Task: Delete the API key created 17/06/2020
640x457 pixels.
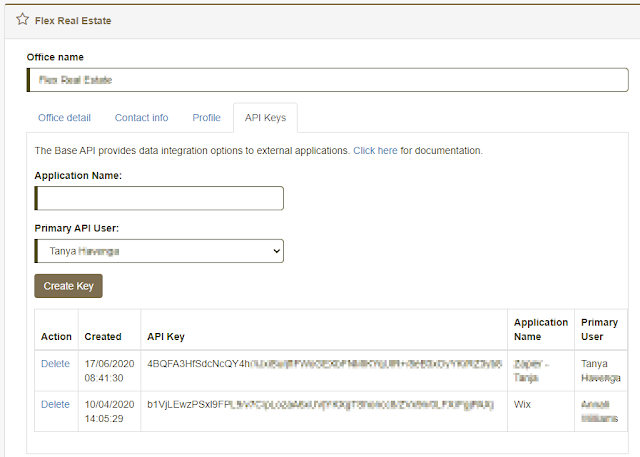Action: (x=55, y=364)
